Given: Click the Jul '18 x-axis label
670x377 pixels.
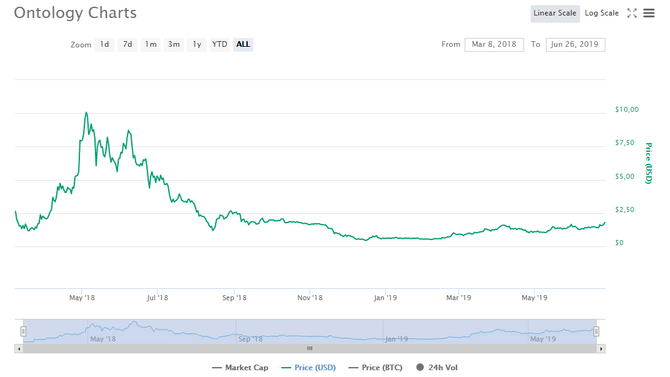Looking at the screenshot, I should pyautogui.click(x=157, y=298).
